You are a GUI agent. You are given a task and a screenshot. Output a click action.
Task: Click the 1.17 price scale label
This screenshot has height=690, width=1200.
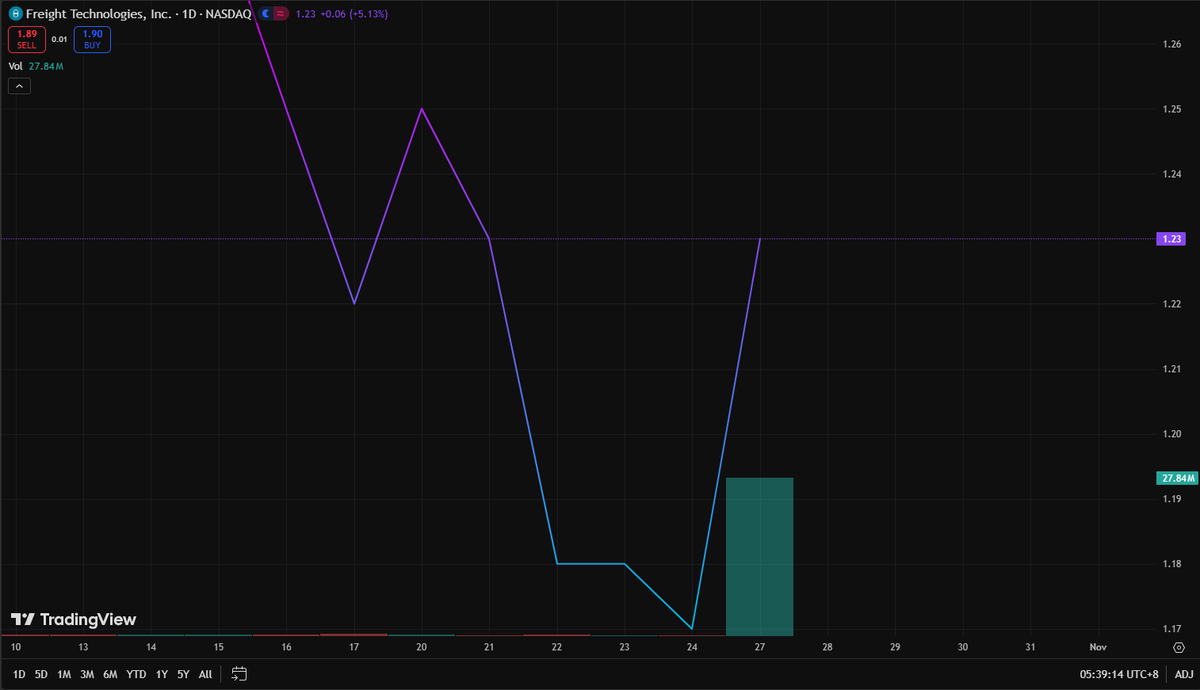pyautogui.click(x=1171, y=629)
